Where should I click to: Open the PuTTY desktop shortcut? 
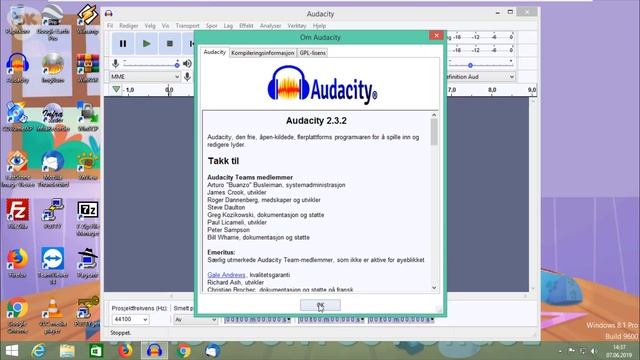[53, 213]
